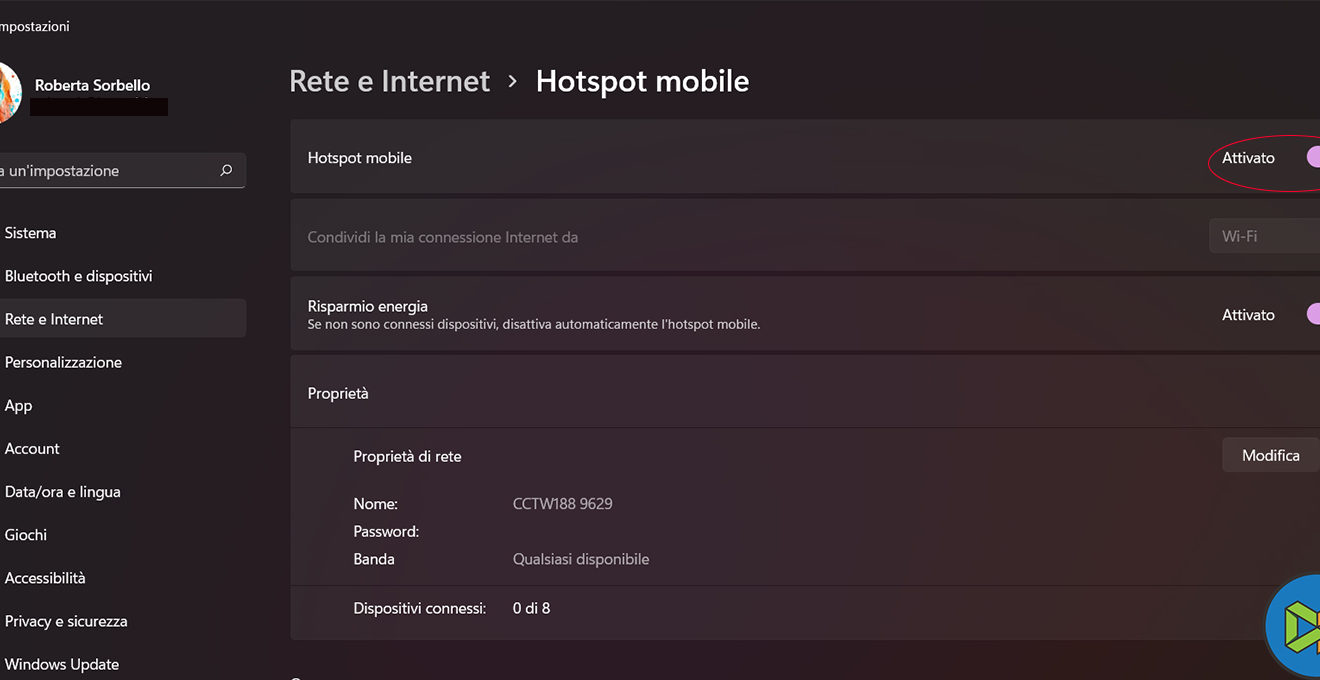
Task: Select Personalizzazione in the sidebar
Action: pyautogui.click(x=63, y=362)
